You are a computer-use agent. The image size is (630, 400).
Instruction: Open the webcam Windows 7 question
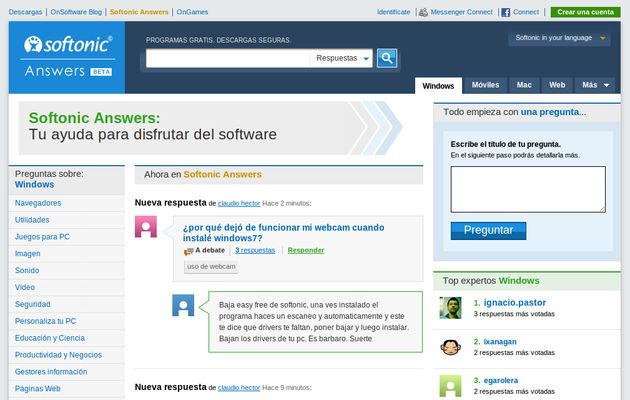pos(283,233)
